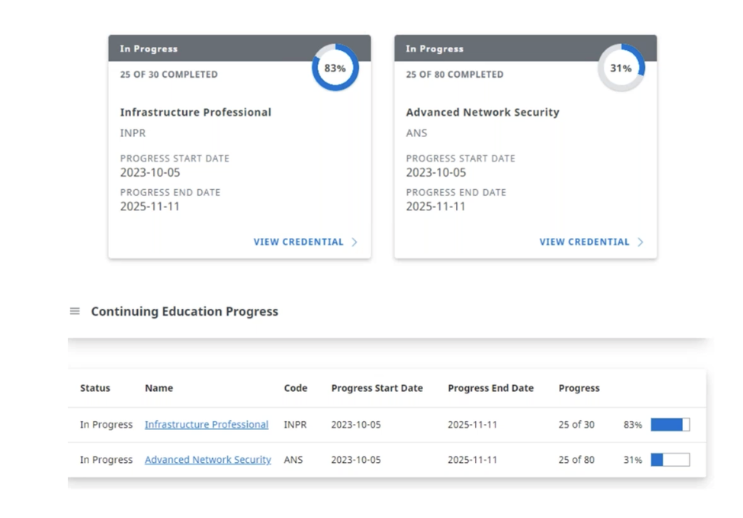Click the hamburger icon beside Continuing Education Progress
This screenshot has width=743, height=518.
[x=74, y=311]
